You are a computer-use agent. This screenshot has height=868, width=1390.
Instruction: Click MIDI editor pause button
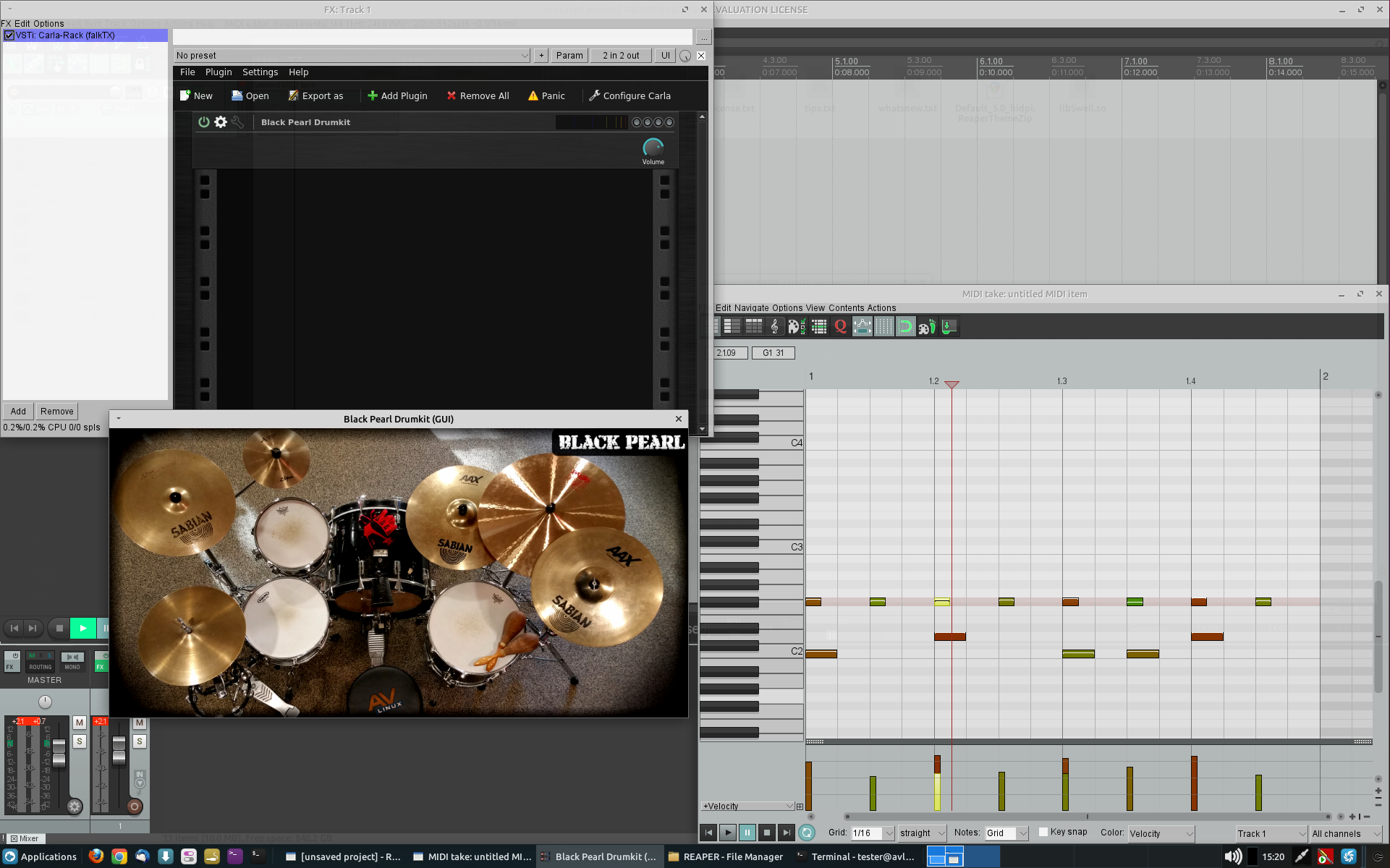tap(747, 833)
